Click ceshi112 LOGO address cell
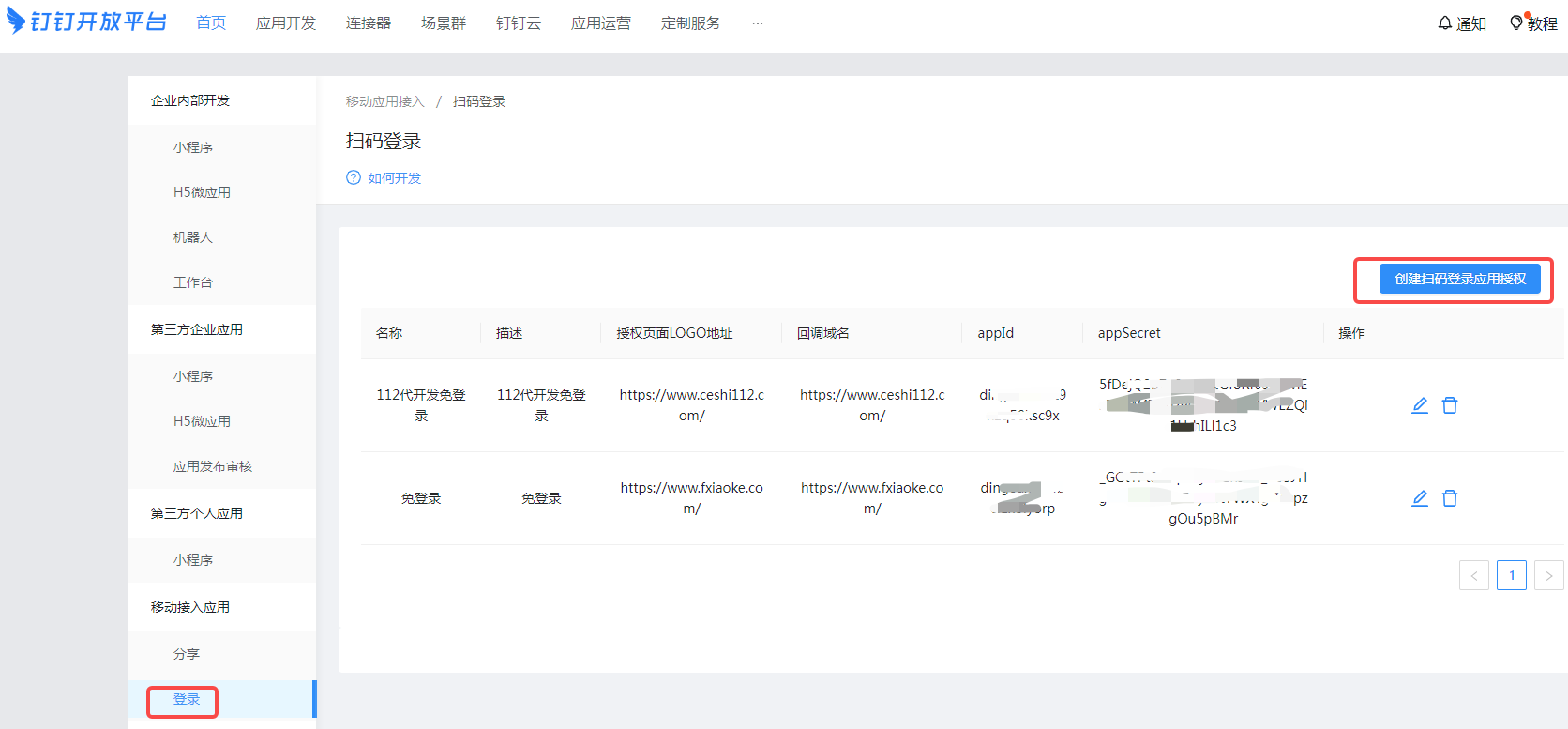This screenshot has height=729, width=1568. pyautogui.click(x=692, y=405)
